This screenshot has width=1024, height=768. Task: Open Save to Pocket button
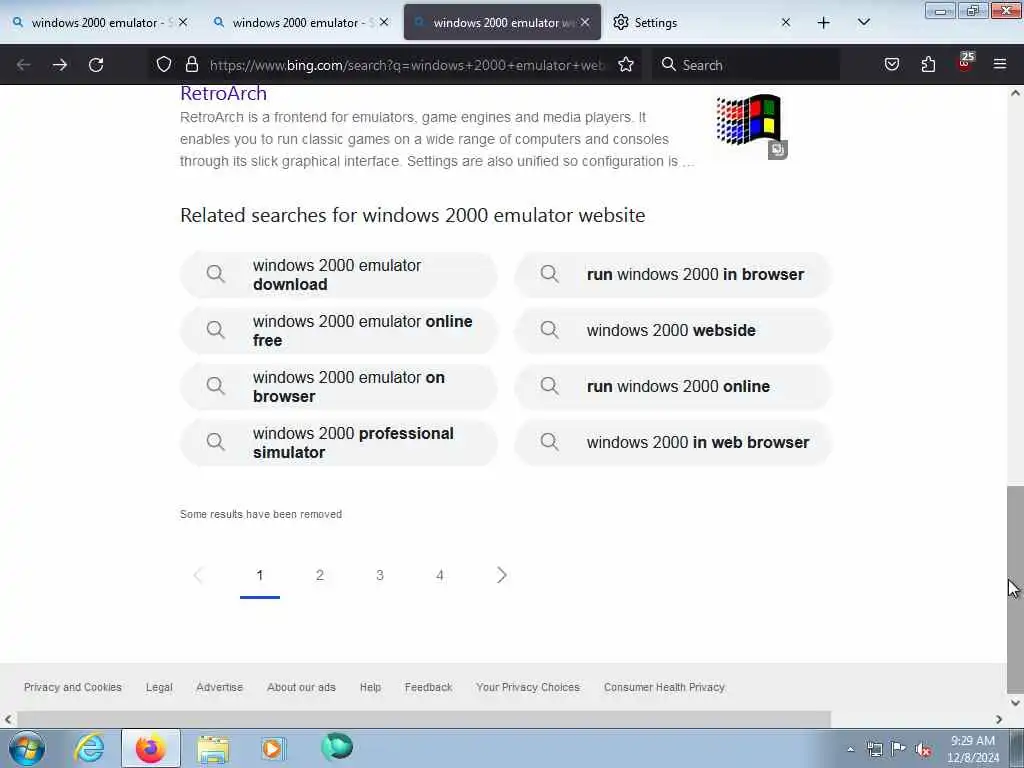891,64
